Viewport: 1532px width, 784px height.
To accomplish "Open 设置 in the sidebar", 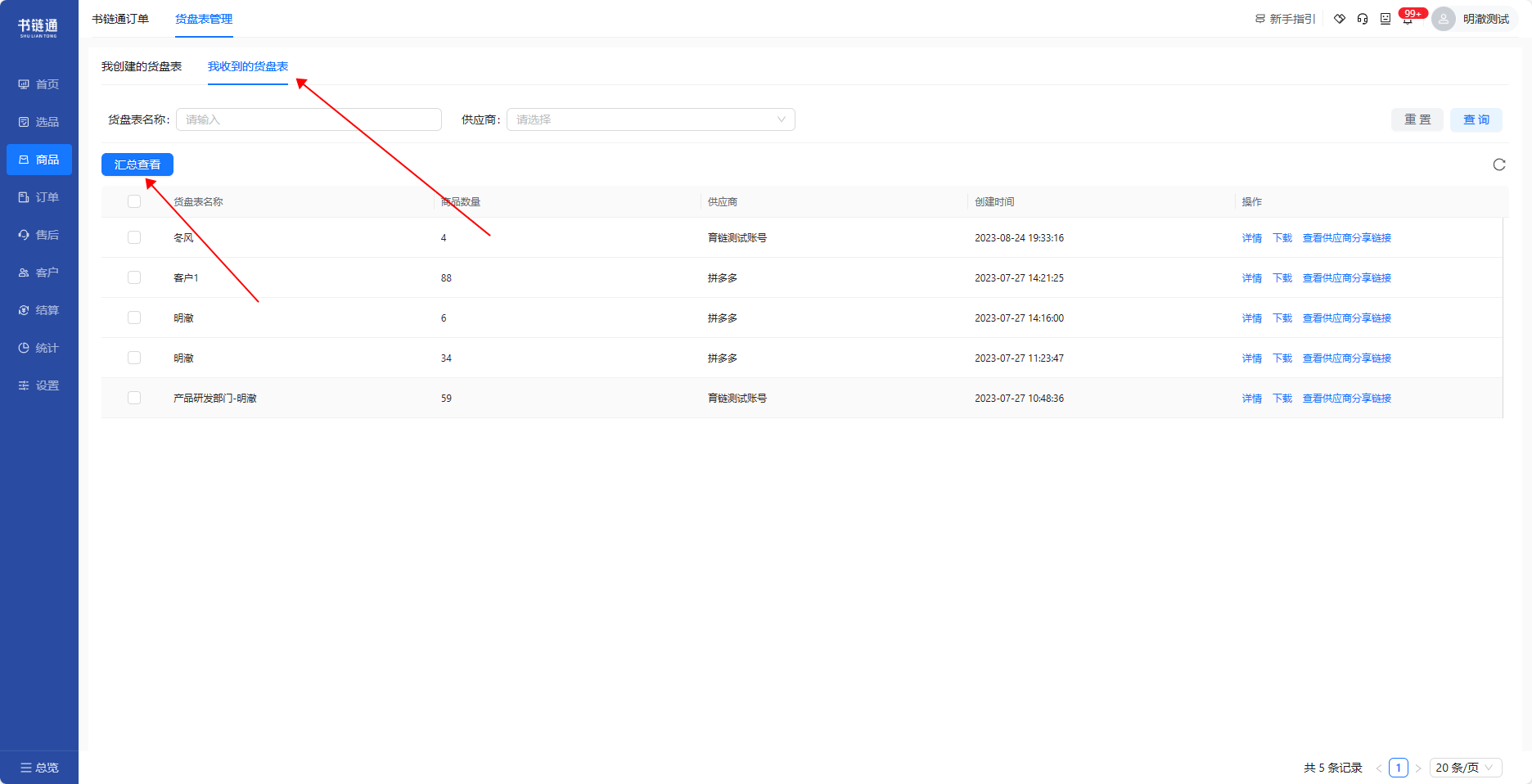I will tap(39, 385).
